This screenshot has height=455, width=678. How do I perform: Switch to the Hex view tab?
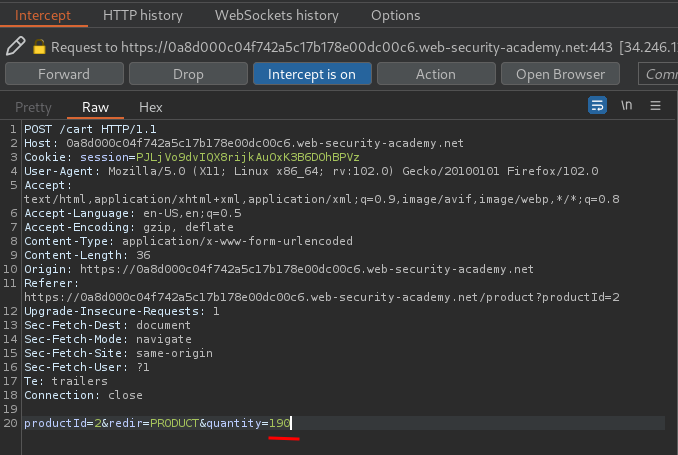pyautogui.click(x=150, y=107)
